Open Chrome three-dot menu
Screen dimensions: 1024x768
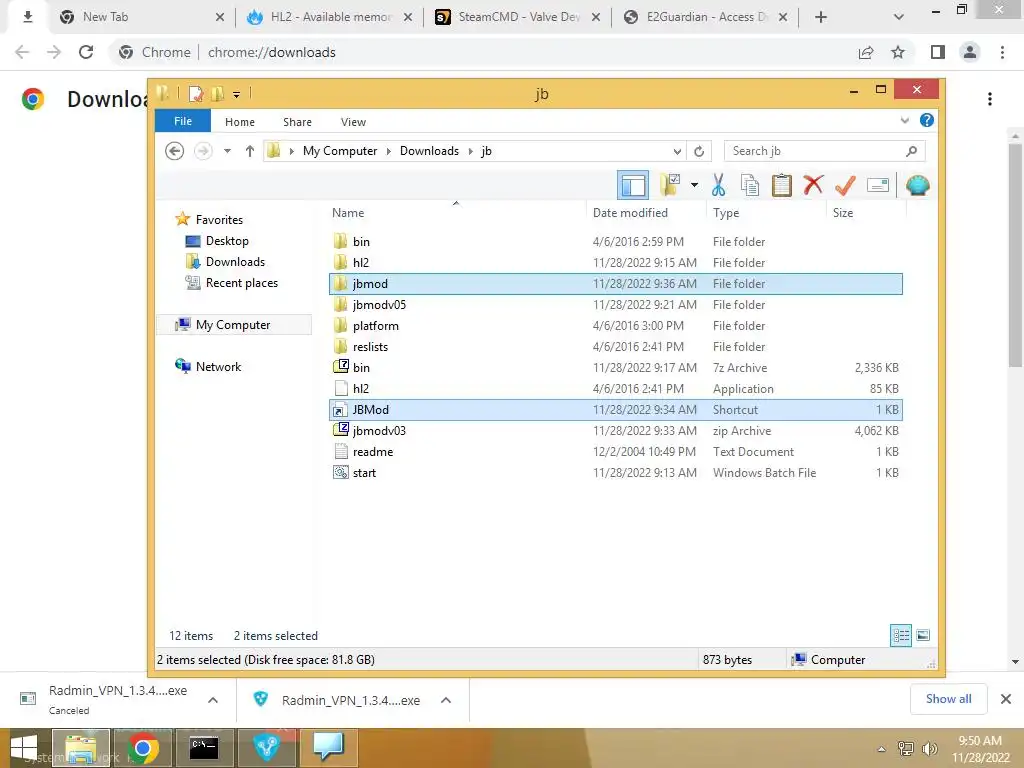[1002, 52]
